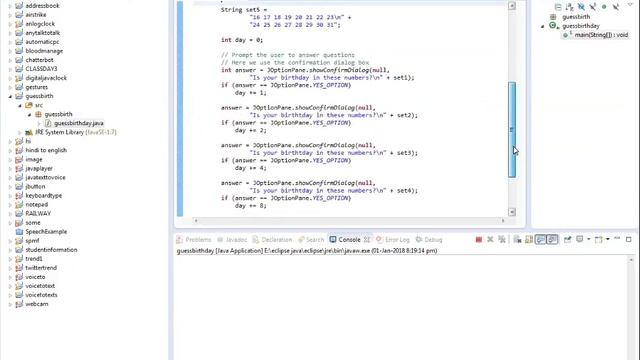640x360 pixels.
Task: Expand the JRE System Library node
Action: tap(20, 132)
